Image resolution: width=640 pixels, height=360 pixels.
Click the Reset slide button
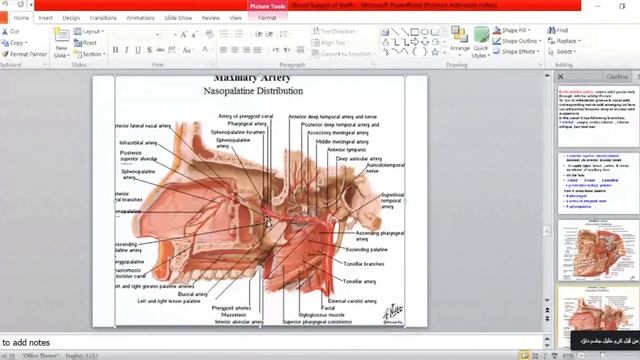[x=85, y=43]
